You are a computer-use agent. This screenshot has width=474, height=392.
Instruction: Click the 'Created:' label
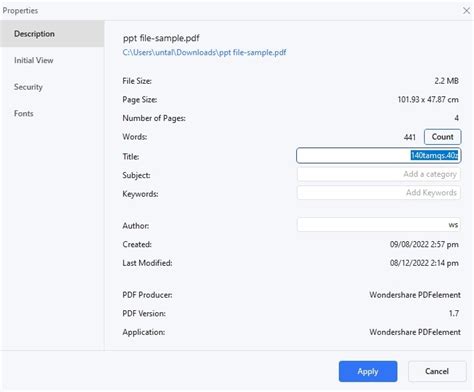[137, 244]
